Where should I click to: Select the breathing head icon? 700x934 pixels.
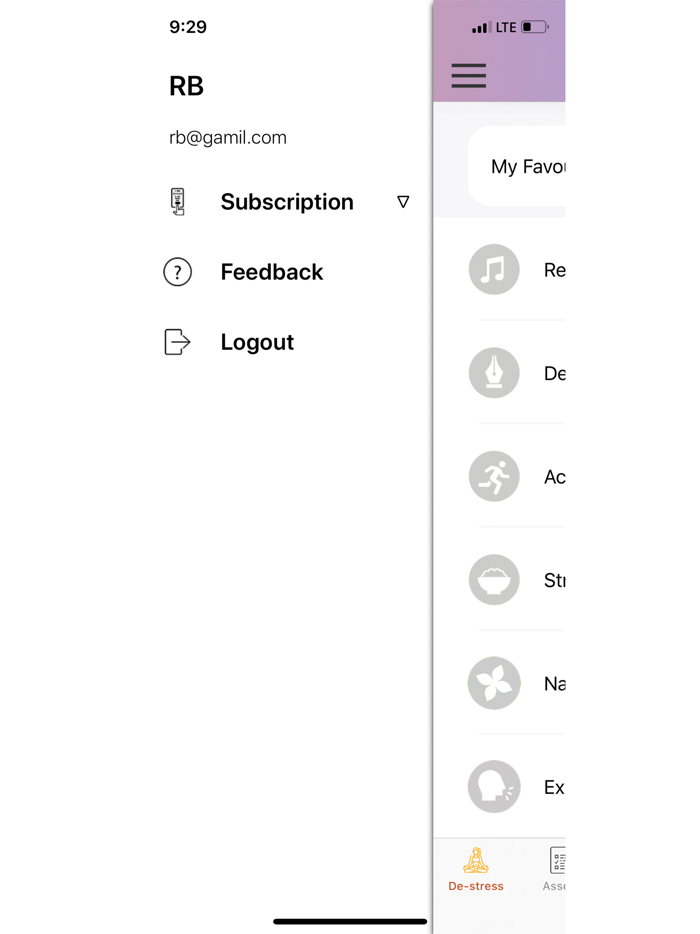pos(494,787)
